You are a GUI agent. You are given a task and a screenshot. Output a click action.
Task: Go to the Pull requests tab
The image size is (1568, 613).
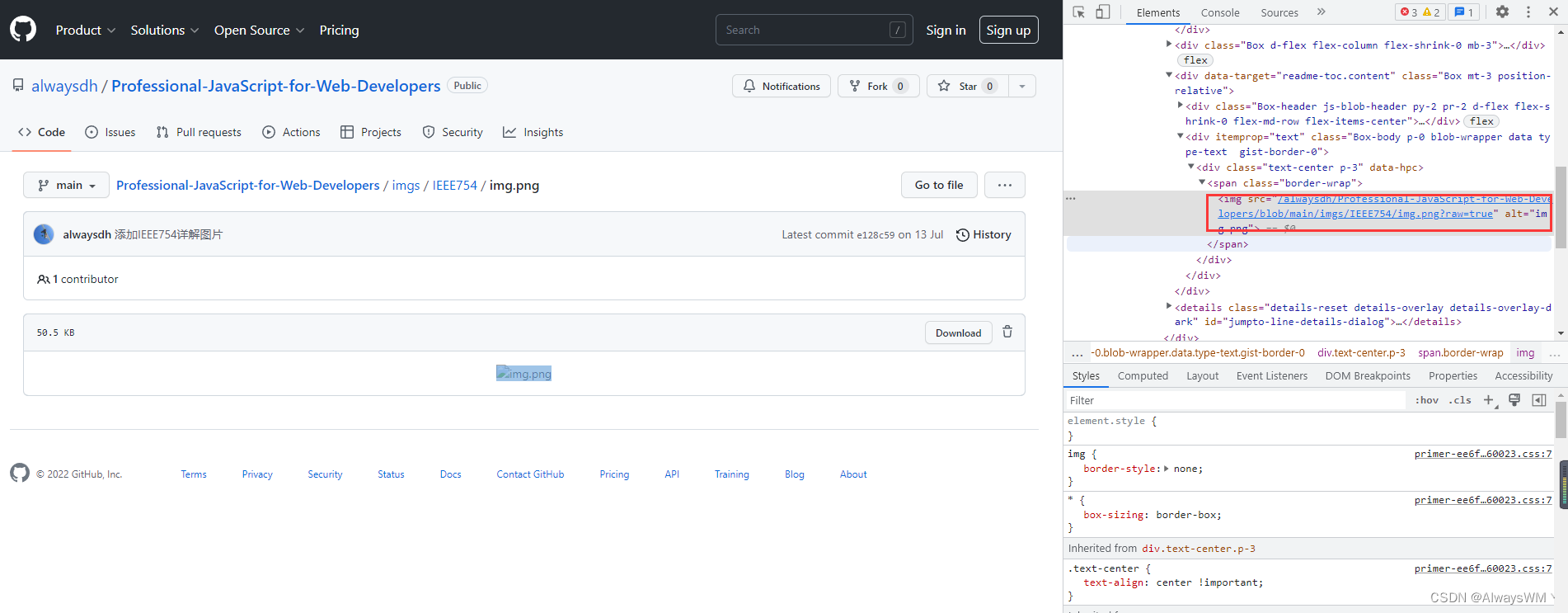199,132
